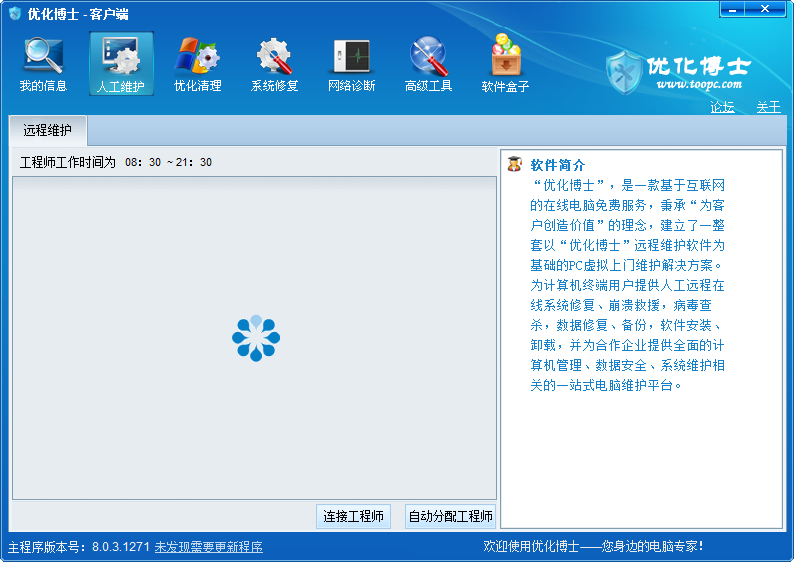Open the 网络诊断 network diagnostics
Viewport: 794px width, 562px height.
(x=351, y=64)
